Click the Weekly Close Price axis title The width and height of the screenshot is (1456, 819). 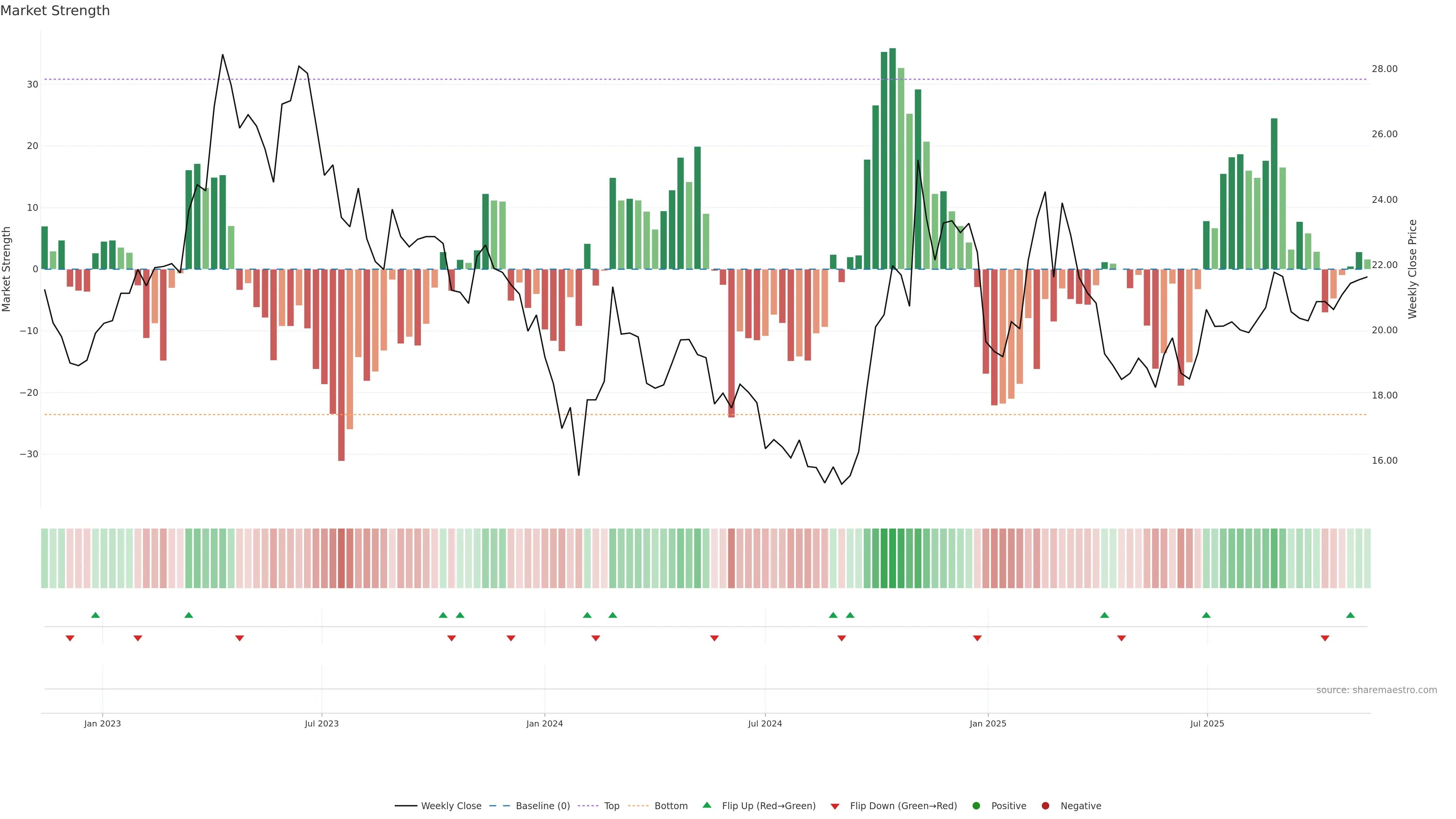click(1412, 269)
